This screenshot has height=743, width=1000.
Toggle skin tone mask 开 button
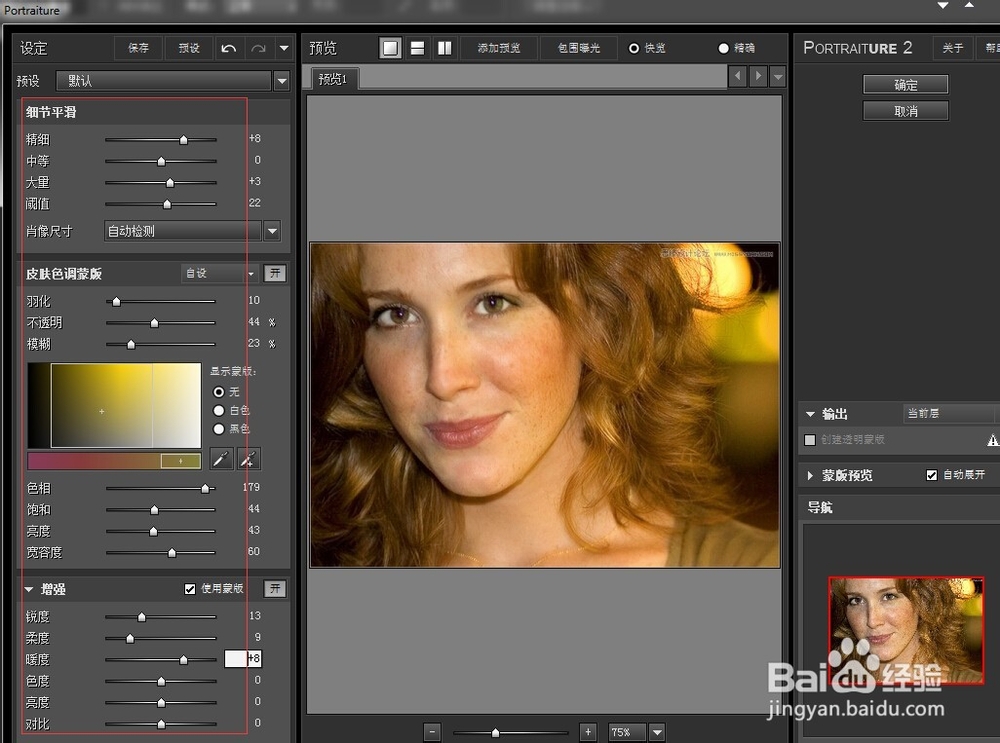tap(275, 273)
